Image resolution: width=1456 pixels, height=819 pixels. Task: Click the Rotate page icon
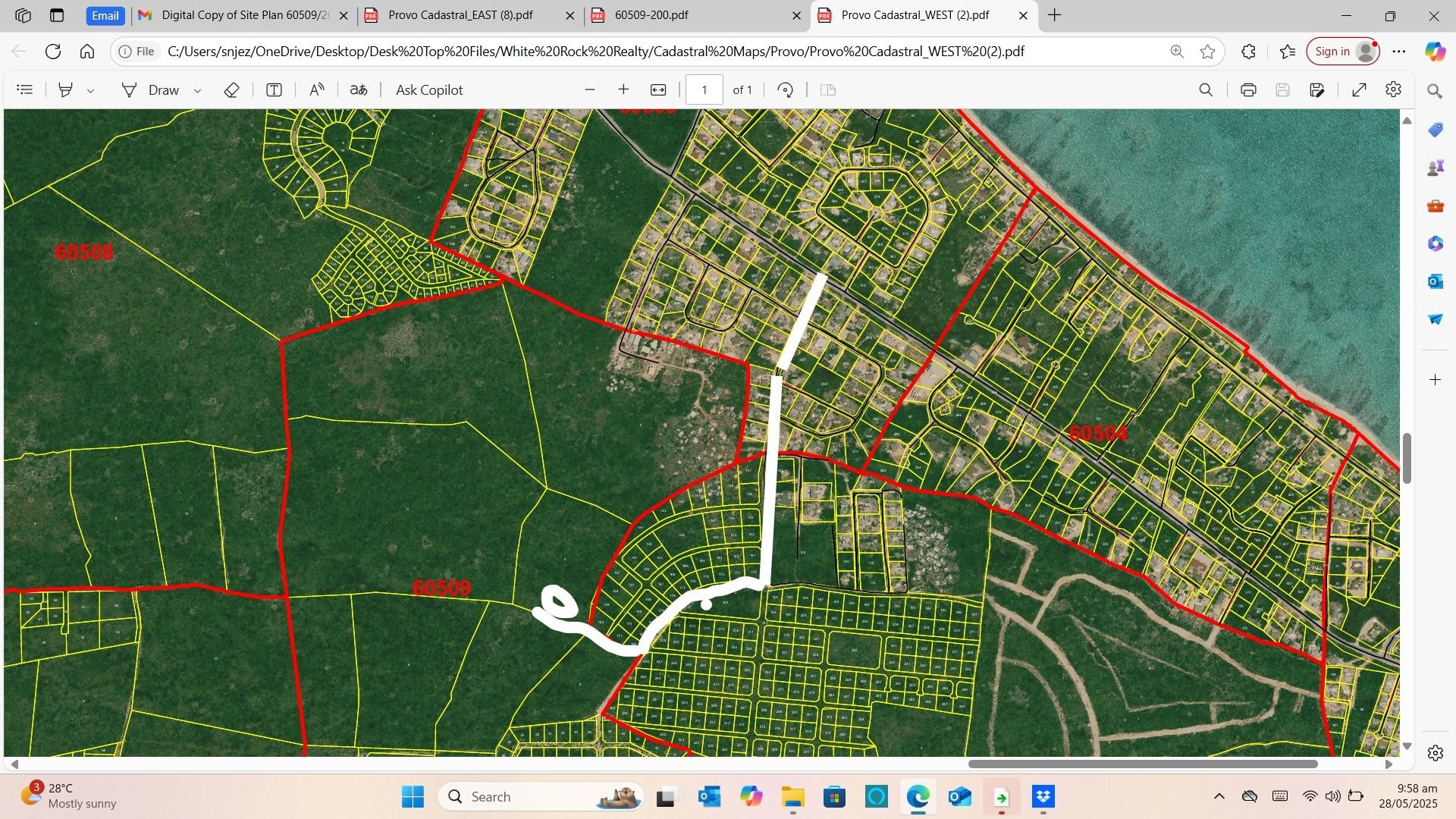point(786,90)
